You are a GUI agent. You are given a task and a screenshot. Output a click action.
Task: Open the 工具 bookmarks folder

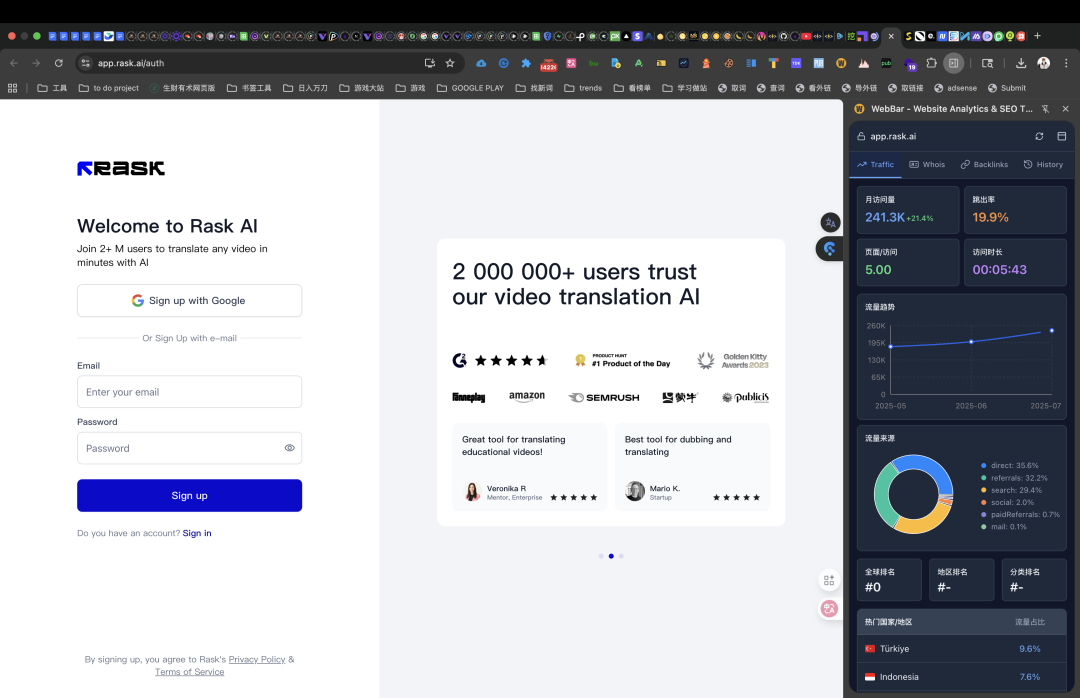click(52, 88)
